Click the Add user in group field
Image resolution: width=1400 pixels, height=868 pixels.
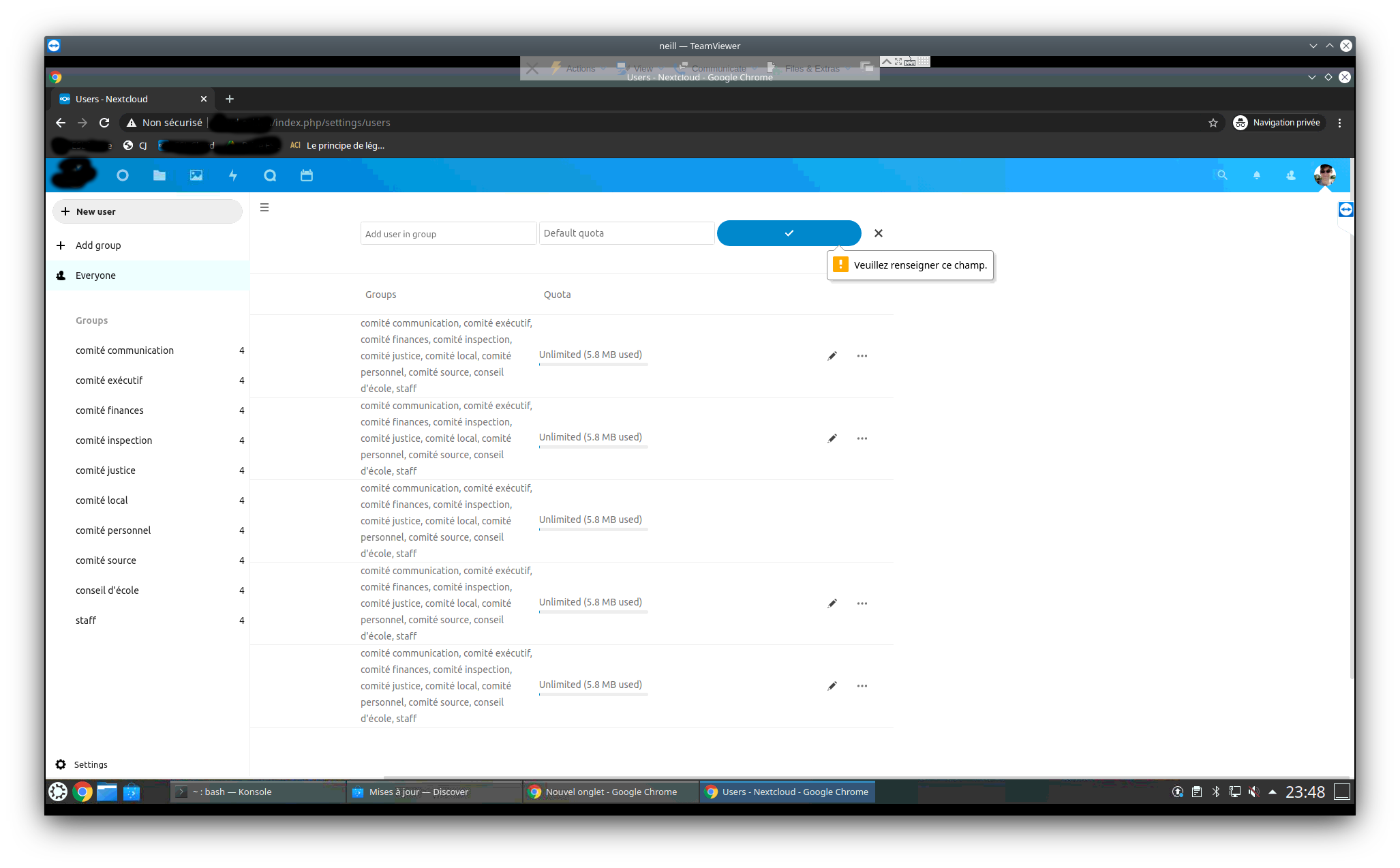(448, 233)
